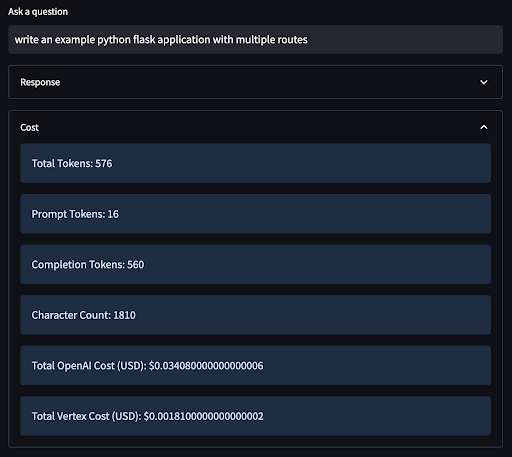Collapse the Cost section chevron

[484, 127]
